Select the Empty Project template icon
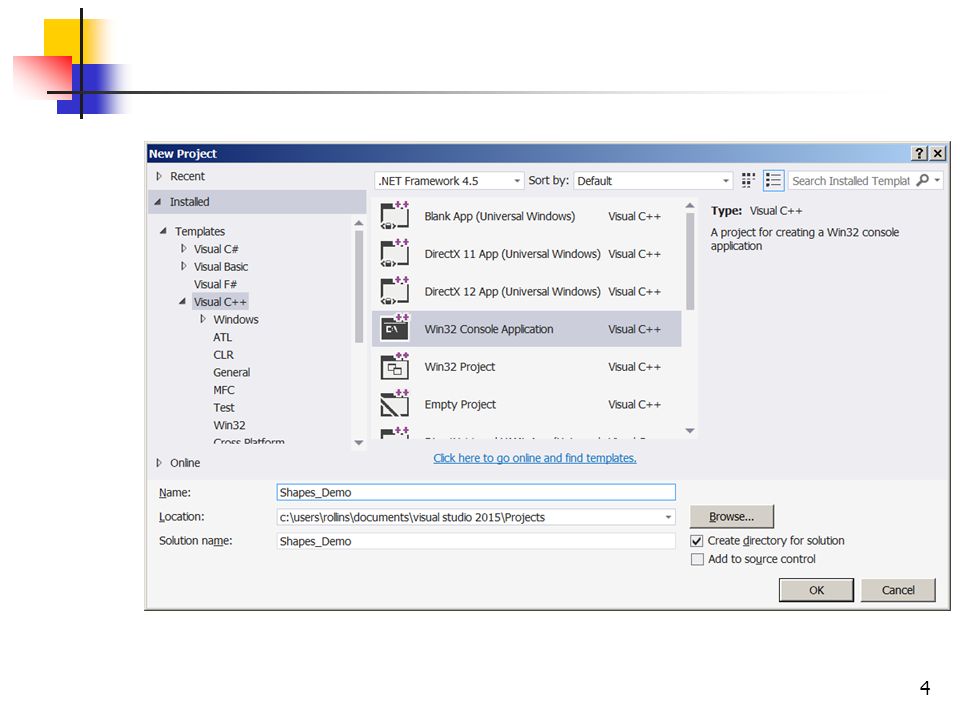Image resolution: width=960 pixels, height=720 pixels. click(394, 404)
